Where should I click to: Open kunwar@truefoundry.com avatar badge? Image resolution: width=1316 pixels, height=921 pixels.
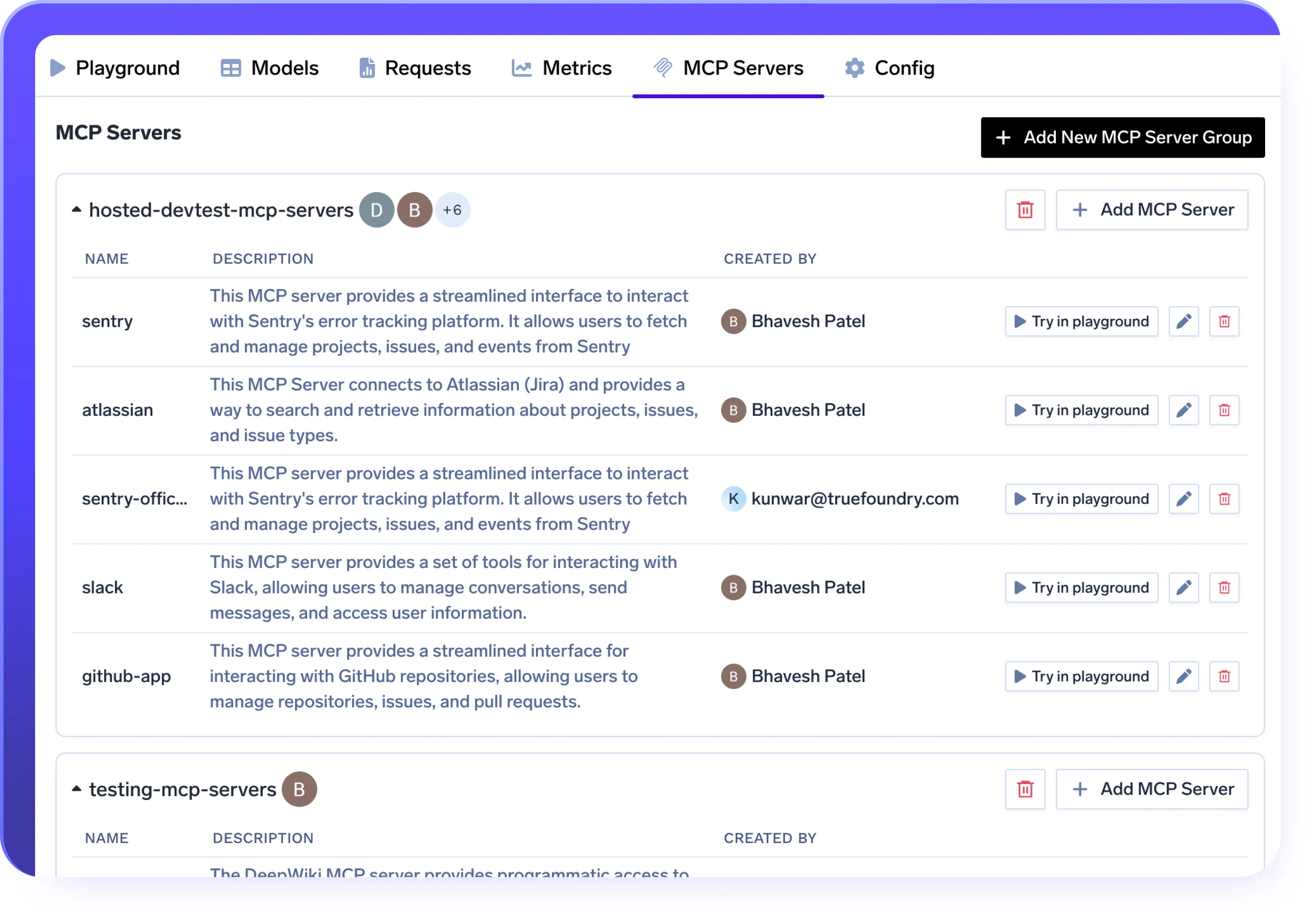pyautogui.click(x=733, y=499)
